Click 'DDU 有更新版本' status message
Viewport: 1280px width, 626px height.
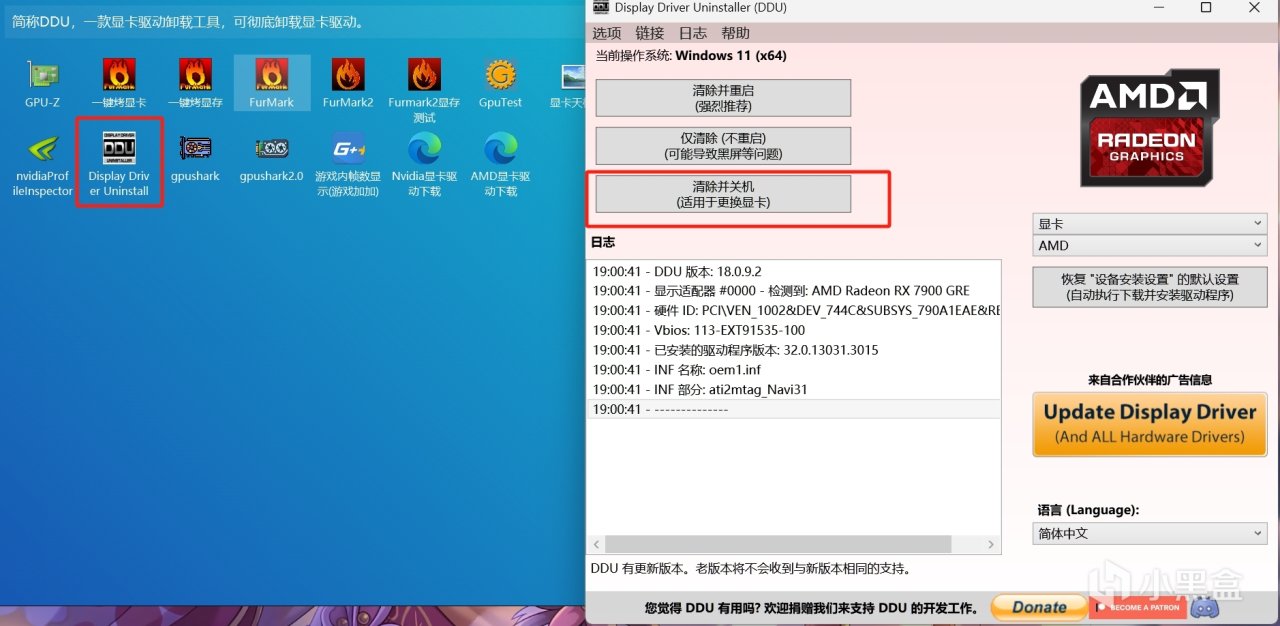coord(751,569)
